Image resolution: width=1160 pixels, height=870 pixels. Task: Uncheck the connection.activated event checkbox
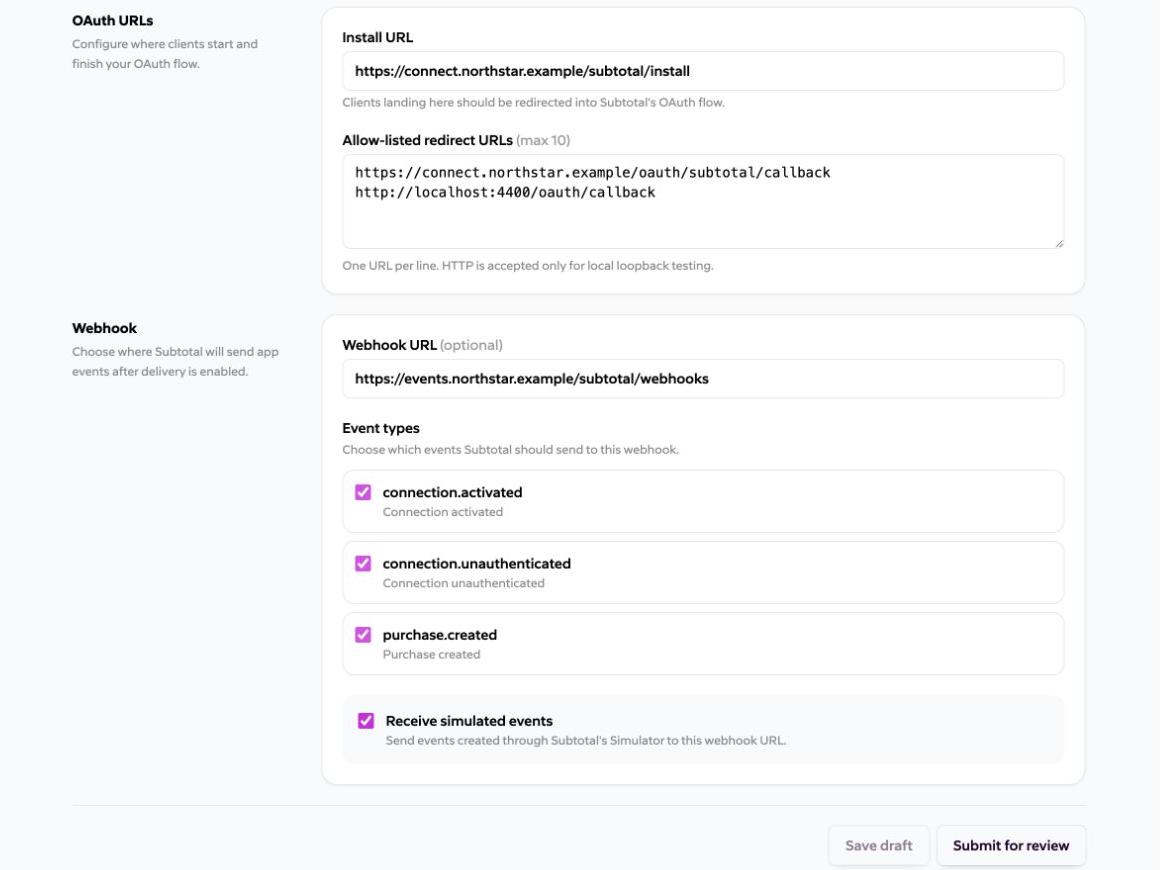[362, 493]
